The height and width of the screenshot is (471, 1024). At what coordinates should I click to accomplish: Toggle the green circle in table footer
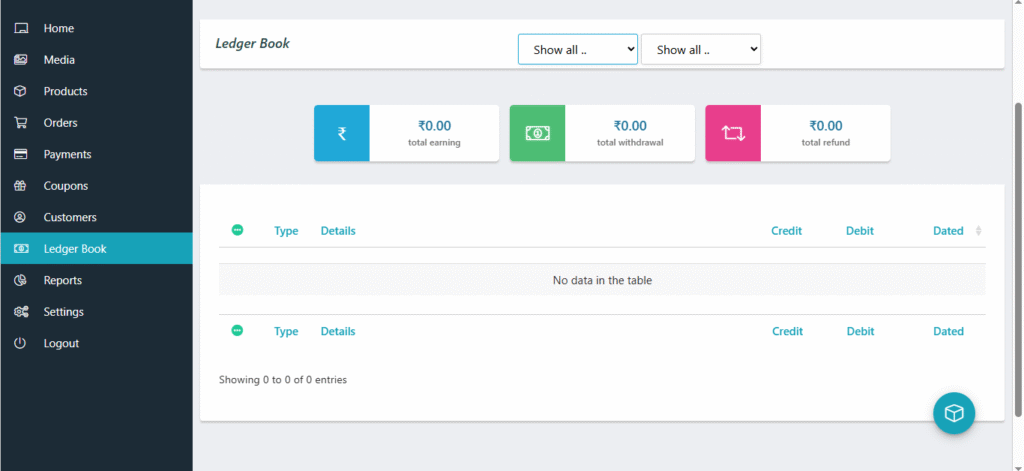coord(237,330)
